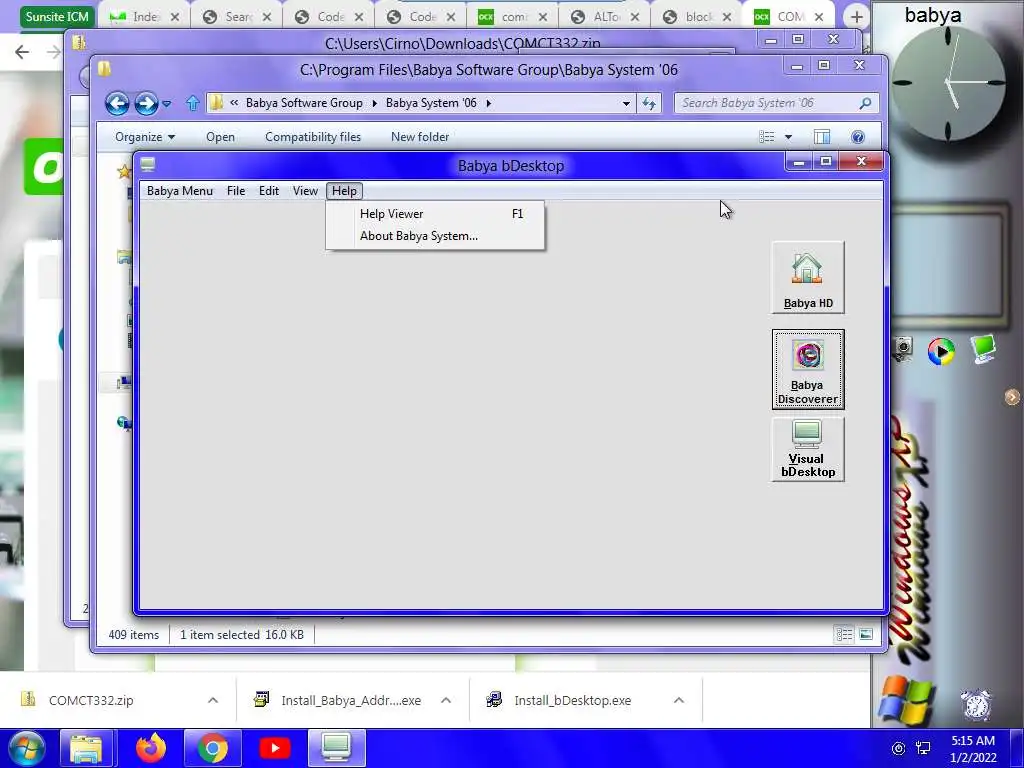Open Explorer help icon

click(857, 136)
